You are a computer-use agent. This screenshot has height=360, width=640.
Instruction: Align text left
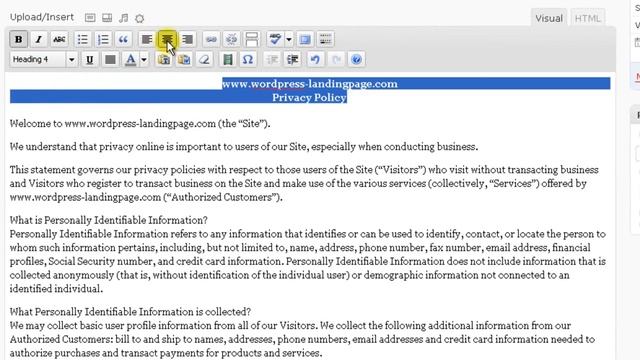(x=147, y=40)
